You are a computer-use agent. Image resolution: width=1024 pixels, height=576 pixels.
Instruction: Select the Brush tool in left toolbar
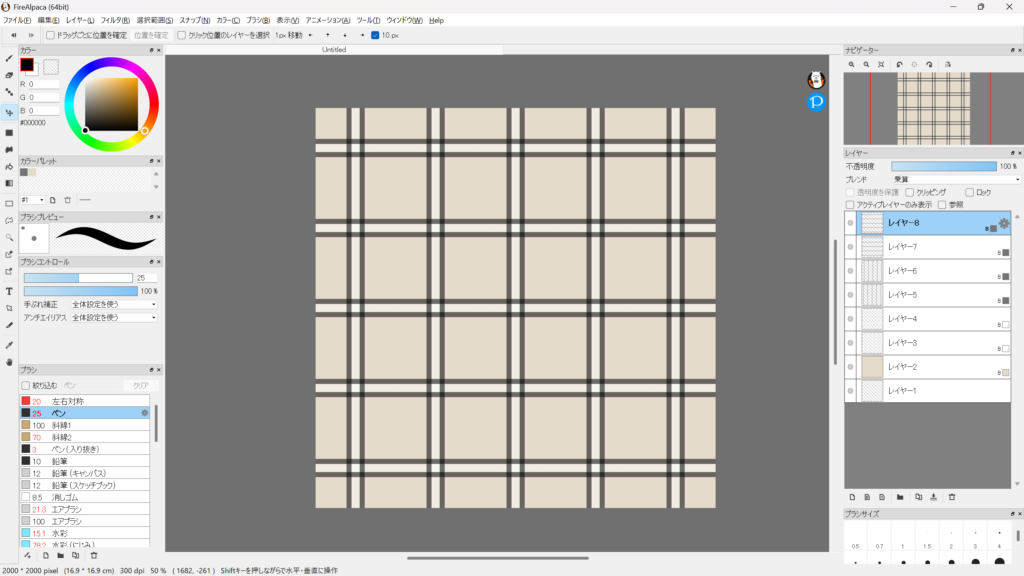[9, 58]
